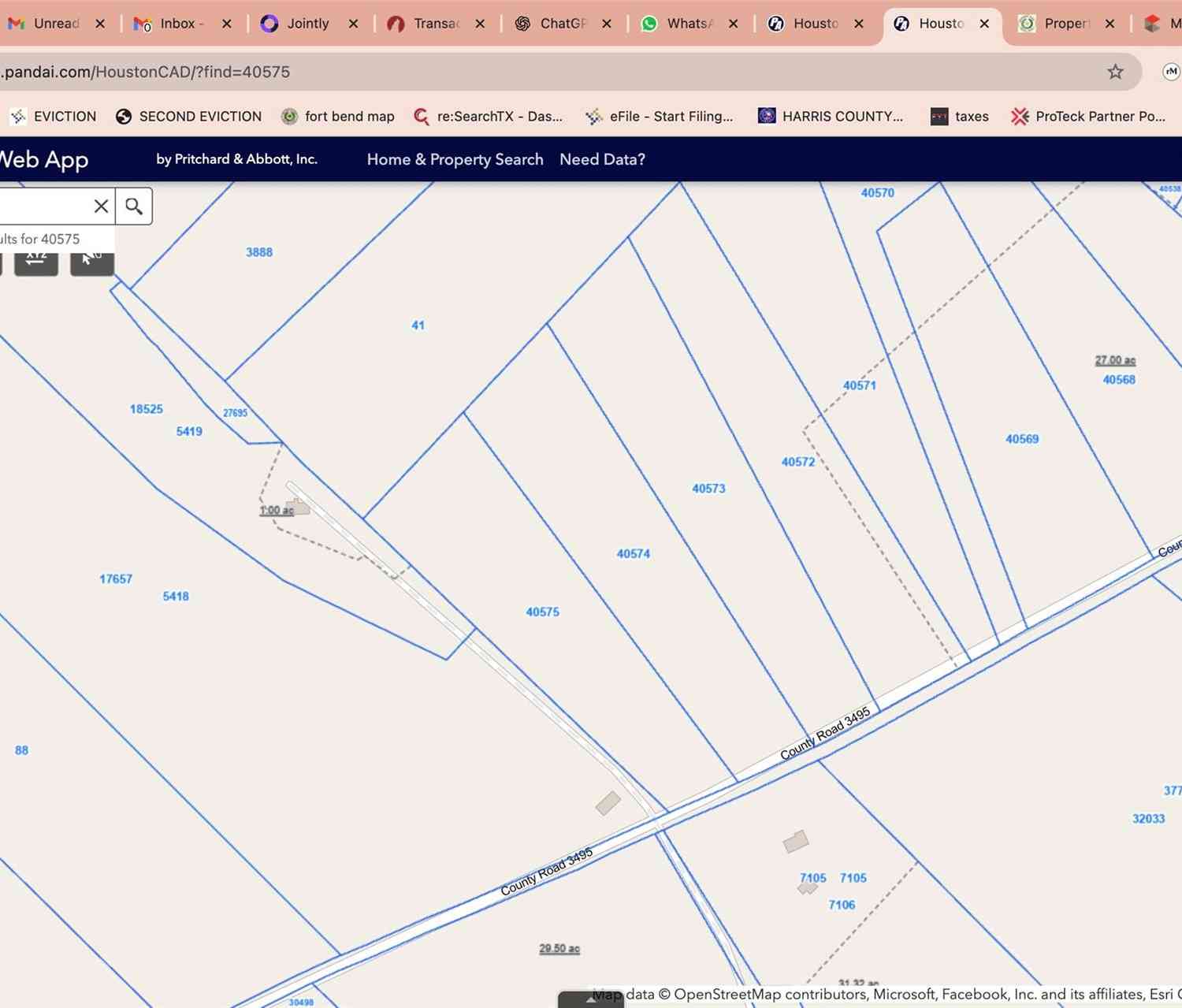1182x1008 pixels.
Task: Switch to the ChatGPT tab
Action: [551, 24]
